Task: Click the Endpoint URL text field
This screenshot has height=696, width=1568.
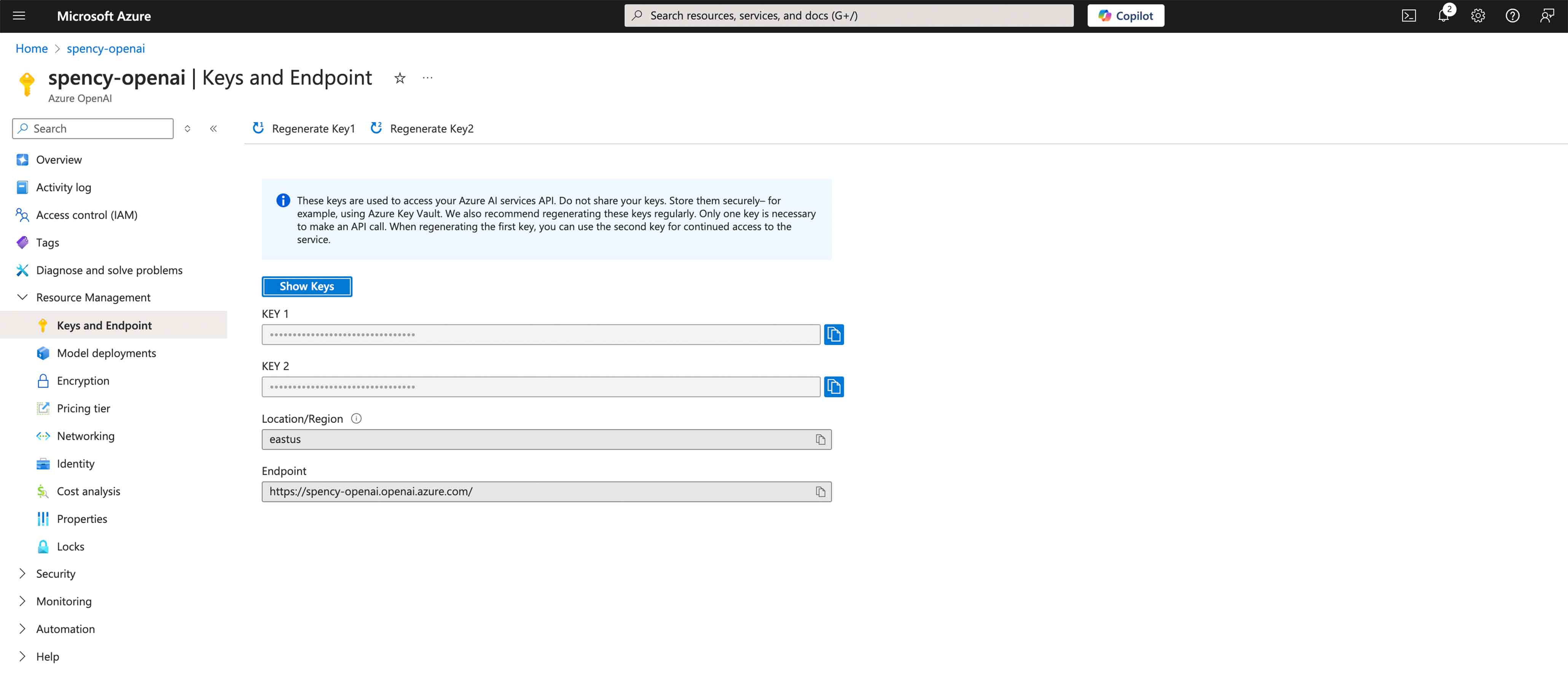Action: [x=546, y=492]
